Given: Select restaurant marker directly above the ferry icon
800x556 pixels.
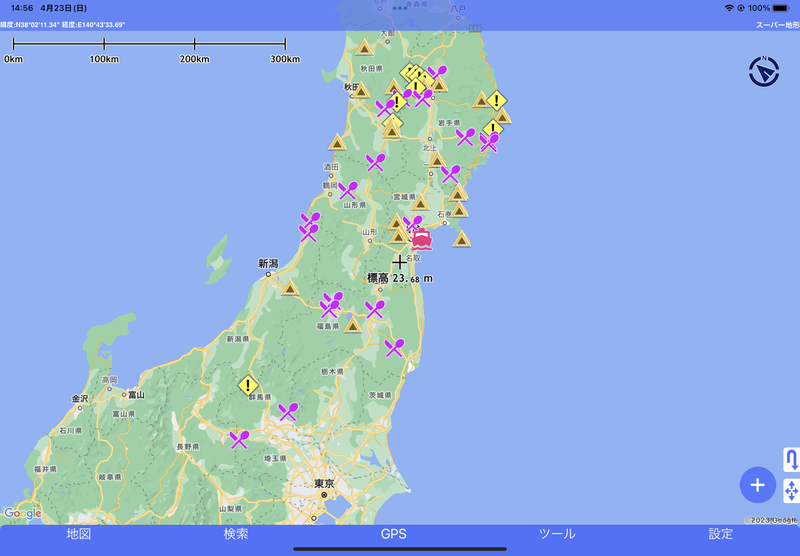Looking at the screenshot, I should [x=412, y=223].
